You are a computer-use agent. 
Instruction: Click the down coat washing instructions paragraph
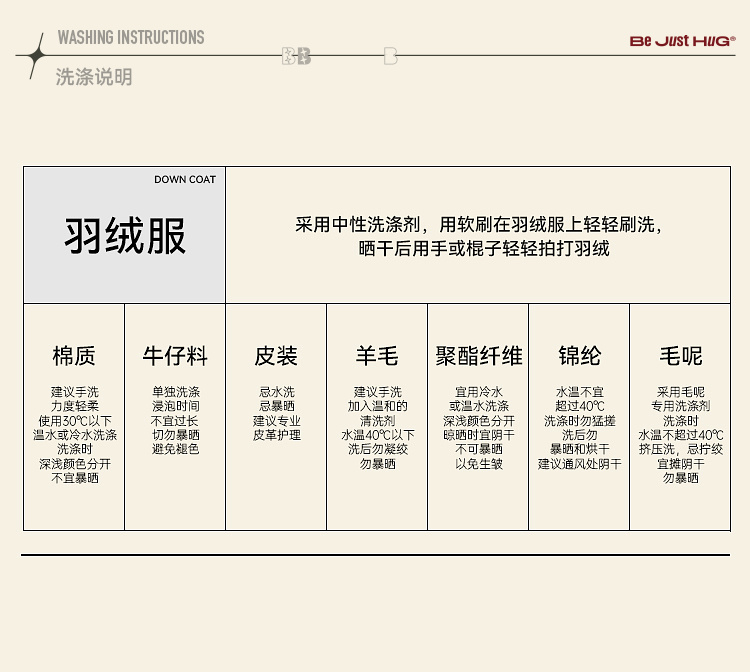pos(477,236)
